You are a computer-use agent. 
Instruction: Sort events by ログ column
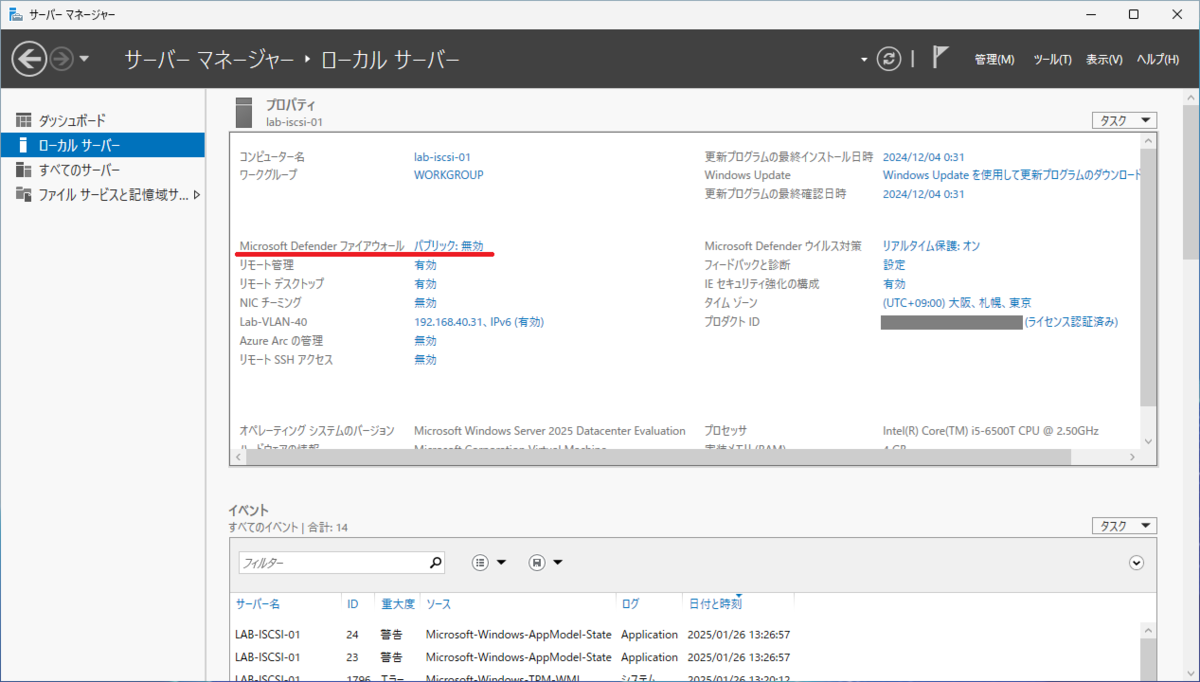pos(630,604)
